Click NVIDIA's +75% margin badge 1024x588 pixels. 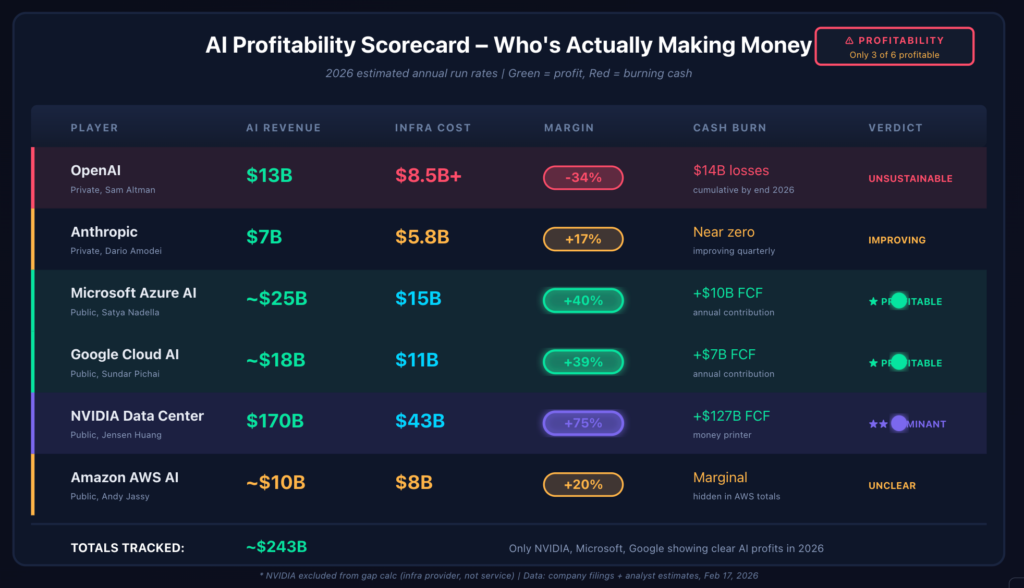pyautogui.click(x=583, y=423)
